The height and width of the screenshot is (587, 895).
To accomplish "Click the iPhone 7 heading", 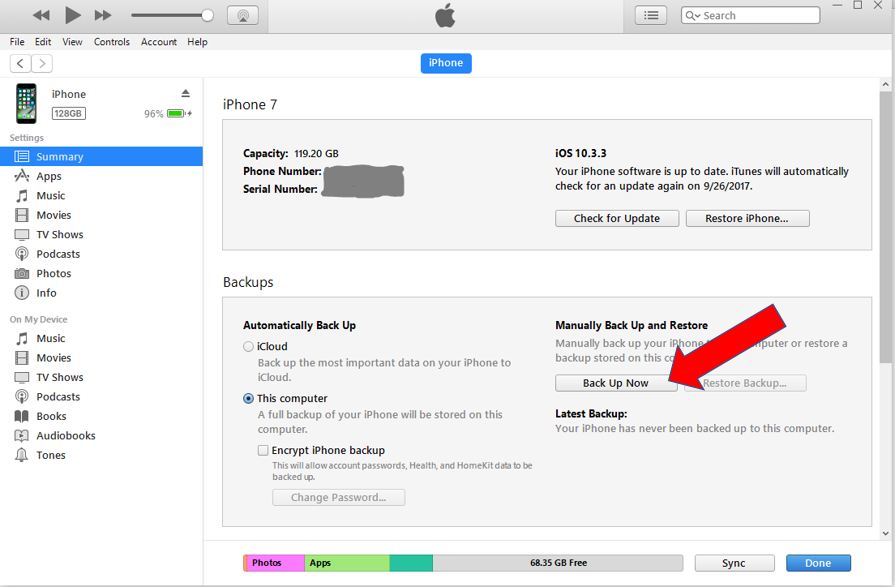I will tap(250, 104).
